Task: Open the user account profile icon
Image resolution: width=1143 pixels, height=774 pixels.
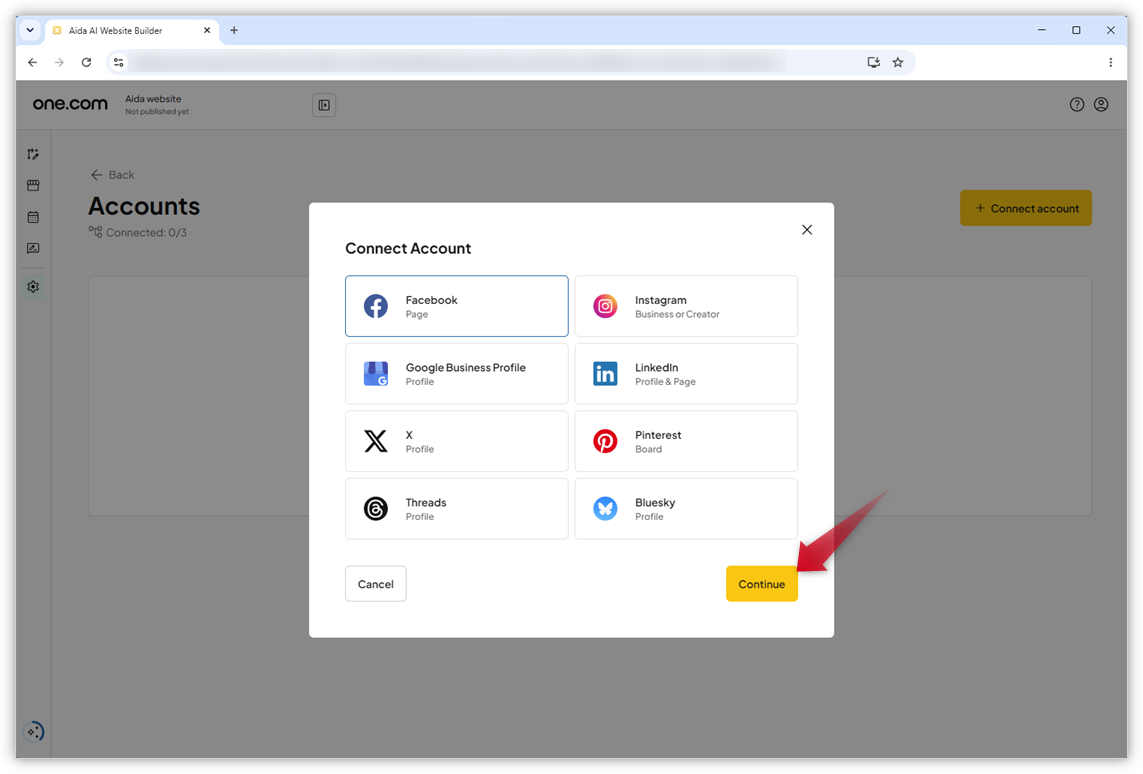Action: [x=1101, y=104]
